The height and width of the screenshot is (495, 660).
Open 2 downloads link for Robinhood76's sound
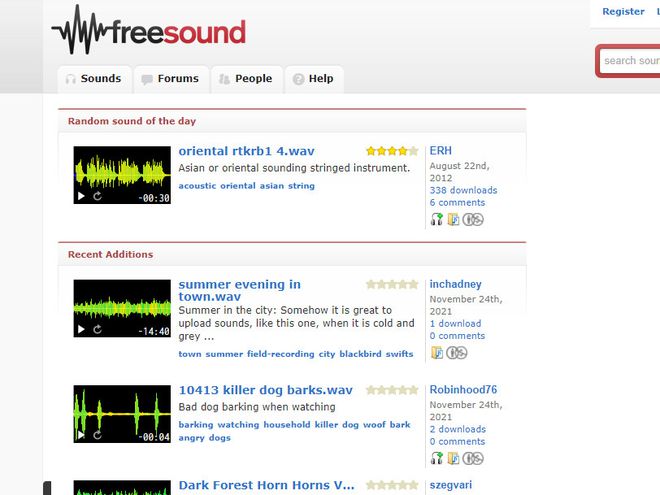tap(458, 429)
